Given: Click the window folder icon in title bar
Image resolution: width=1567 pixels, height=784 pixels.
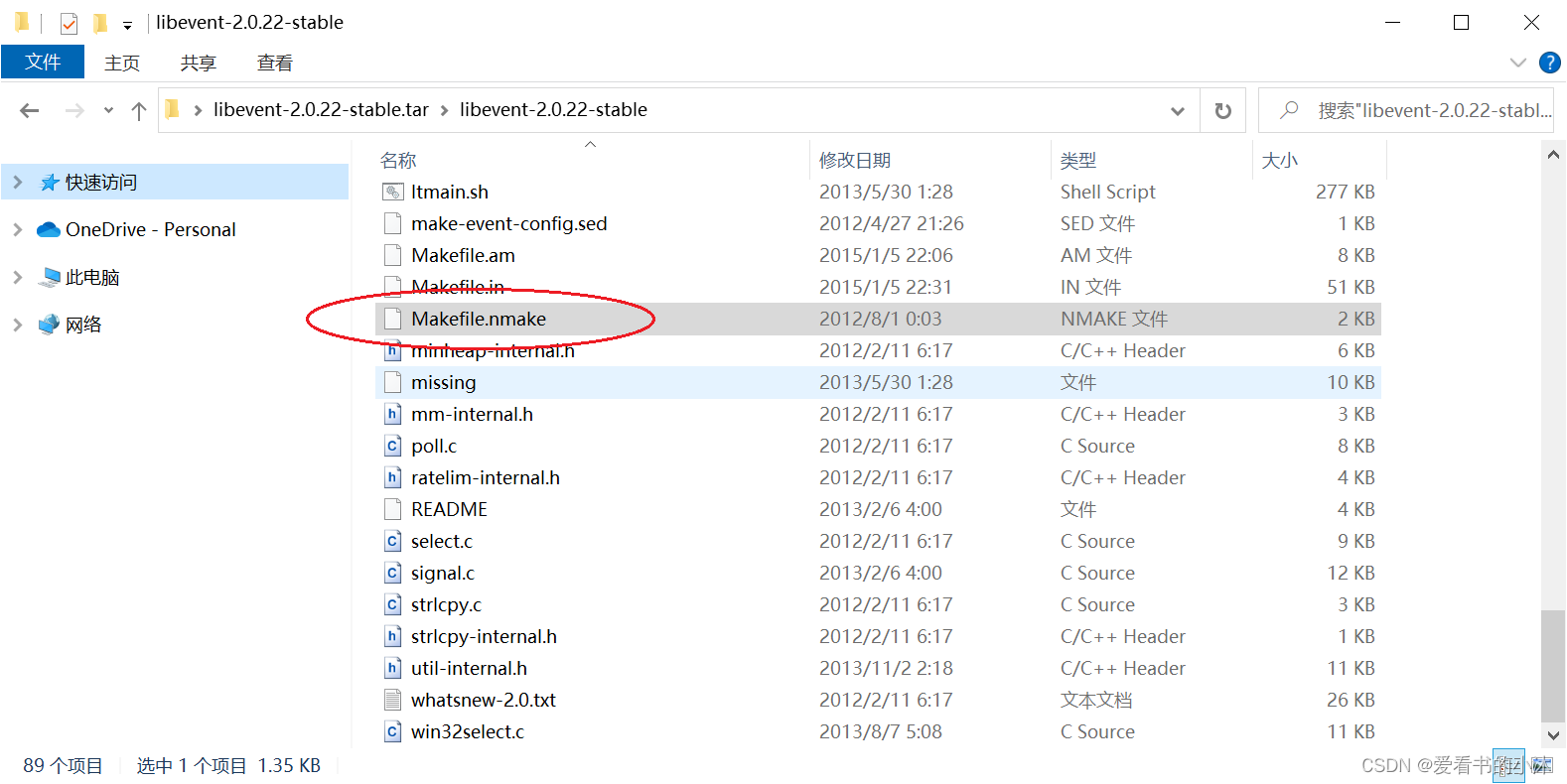Looking at the screenshot, I should click(22, 22).
